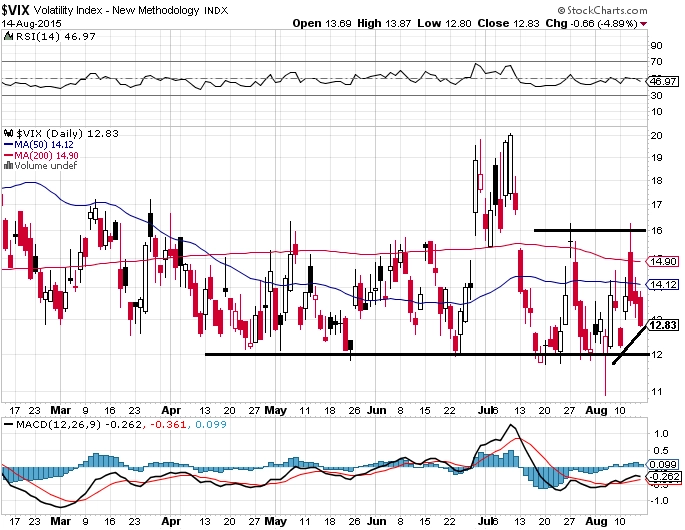Select the $VIX ticker symbol title
The width and height of the screenshot is (685, 530).
(15, 10)
